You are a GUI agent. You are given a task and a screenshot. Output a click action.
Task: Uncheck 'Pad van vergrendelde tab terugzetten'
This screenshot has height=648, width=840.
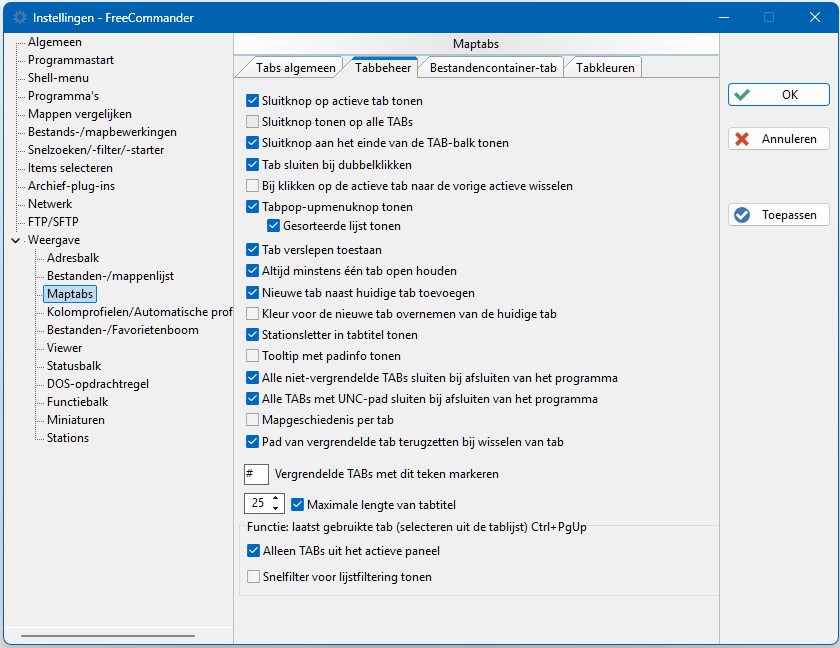pos(252,442)
